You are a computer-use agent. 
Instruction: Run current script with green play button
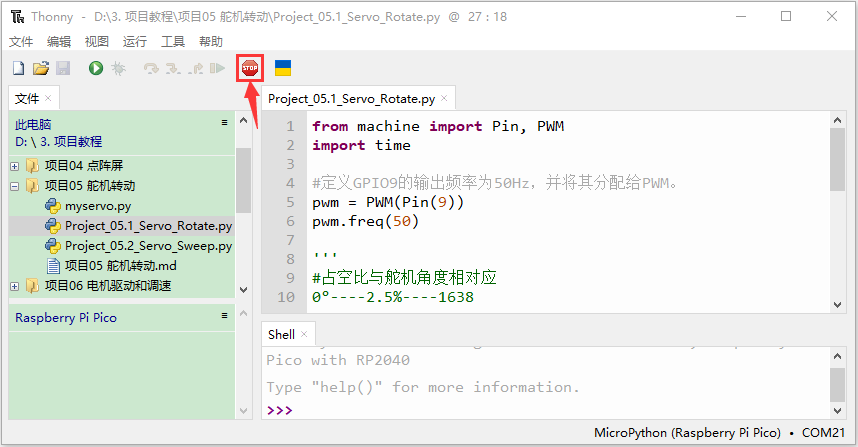[x=96, y=68]
